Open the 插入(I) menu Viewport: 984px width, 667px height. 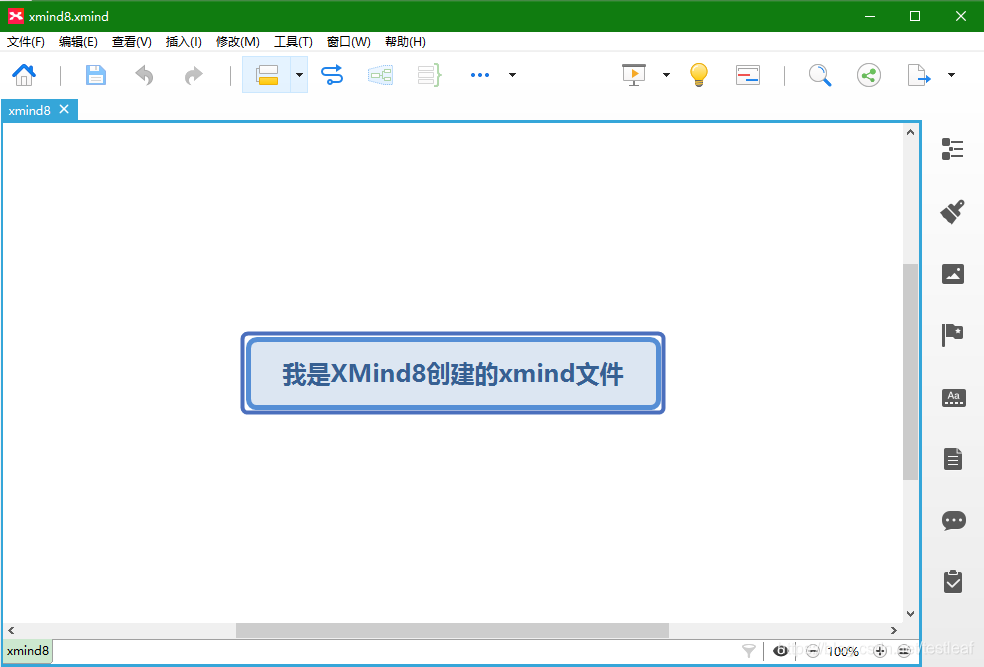coord(184,41)
